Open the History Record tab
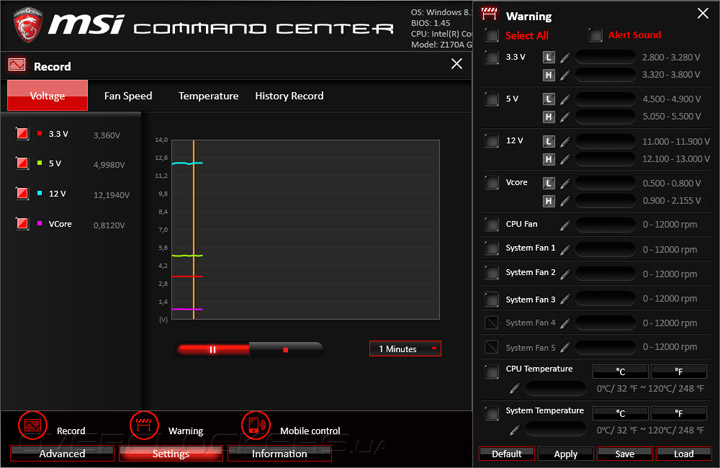Screen dimensions: 720x468 (x=289, y=96)
